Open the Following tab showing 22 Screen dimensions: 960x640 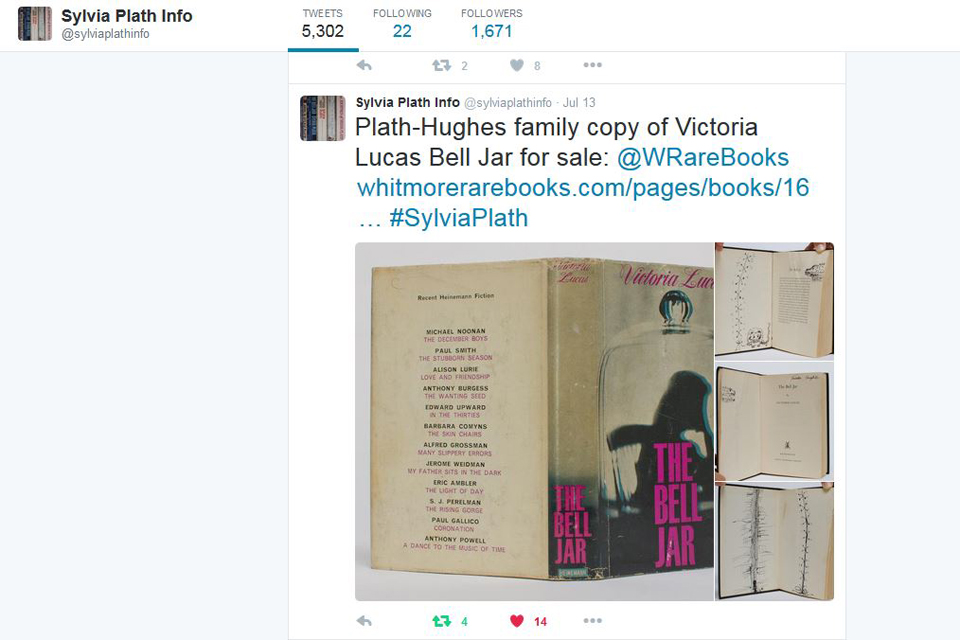tap(402, 24)
